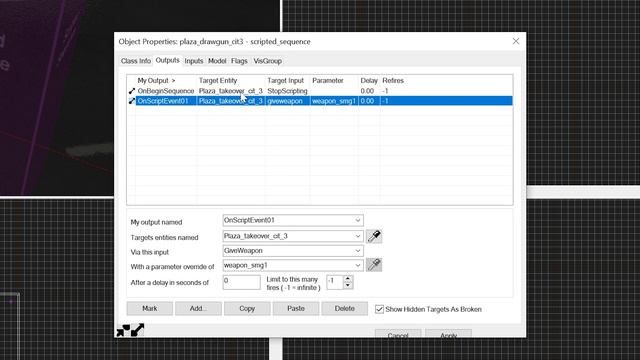The width and height of the screenshot is (640, 360).
Task: Click the Paste button
Action: tap(296, 309)
